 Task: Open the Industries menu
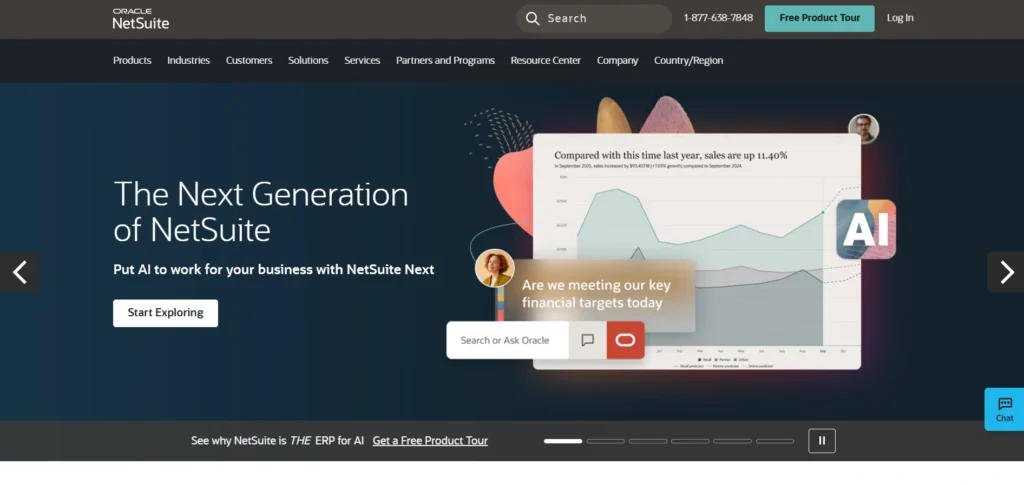[x=188, y=60]
